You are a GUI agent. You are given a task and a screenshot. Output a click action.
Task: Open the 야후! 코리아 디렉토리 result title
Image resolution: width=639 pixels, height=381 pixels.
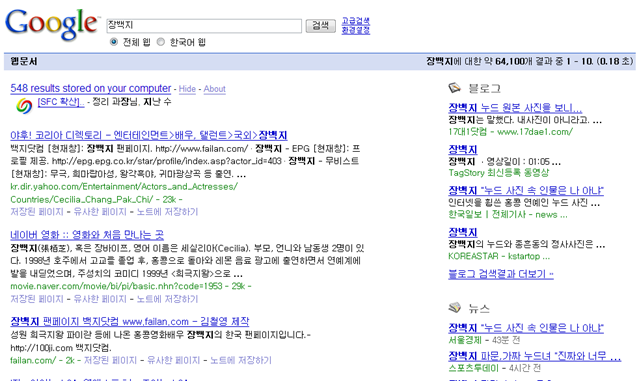pos(149,135)
